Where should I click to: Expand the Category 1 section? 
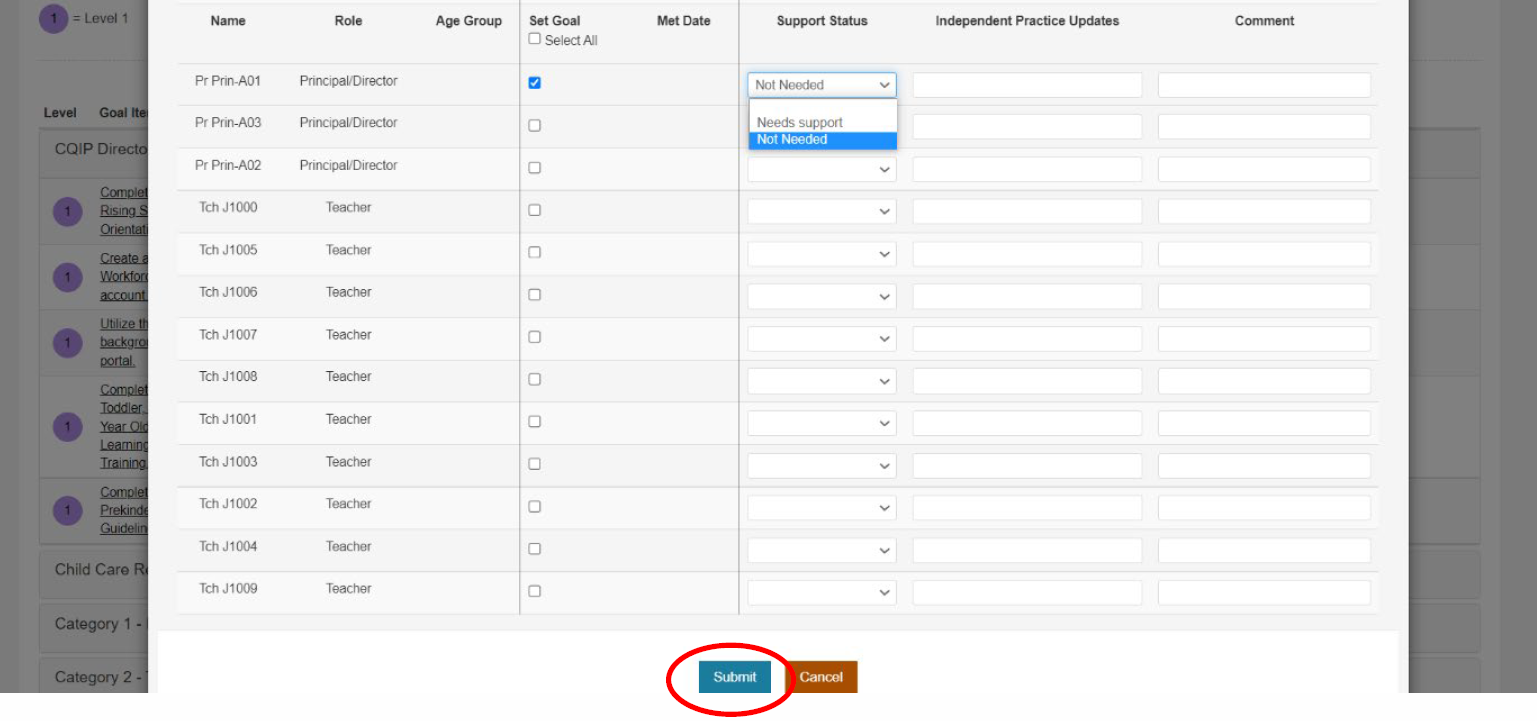pyautogui.click(x=100, y=624)
